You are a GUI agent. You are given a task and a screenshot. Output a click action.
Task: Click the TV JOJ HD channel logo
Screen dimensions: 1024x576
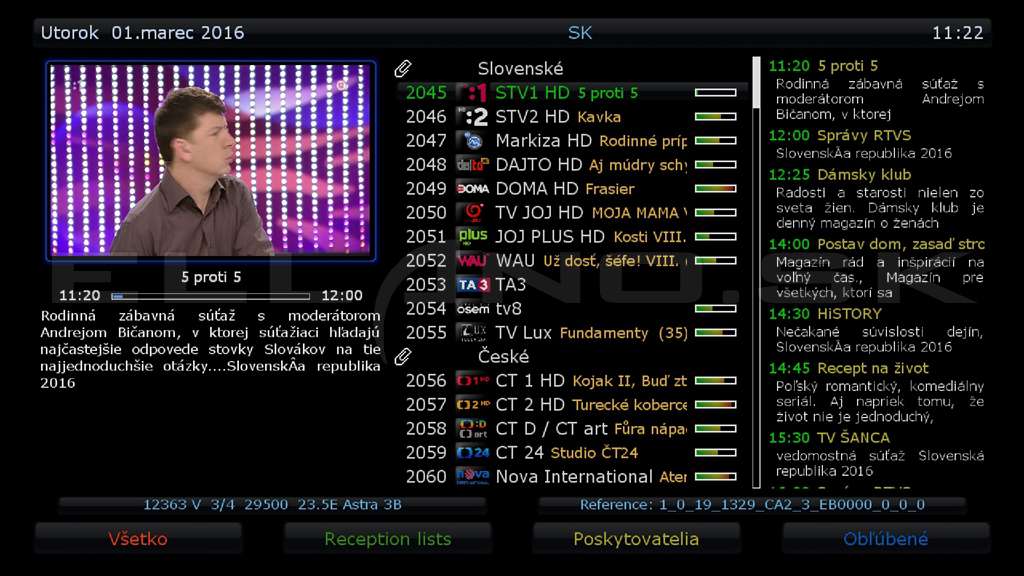click(473, 213)
